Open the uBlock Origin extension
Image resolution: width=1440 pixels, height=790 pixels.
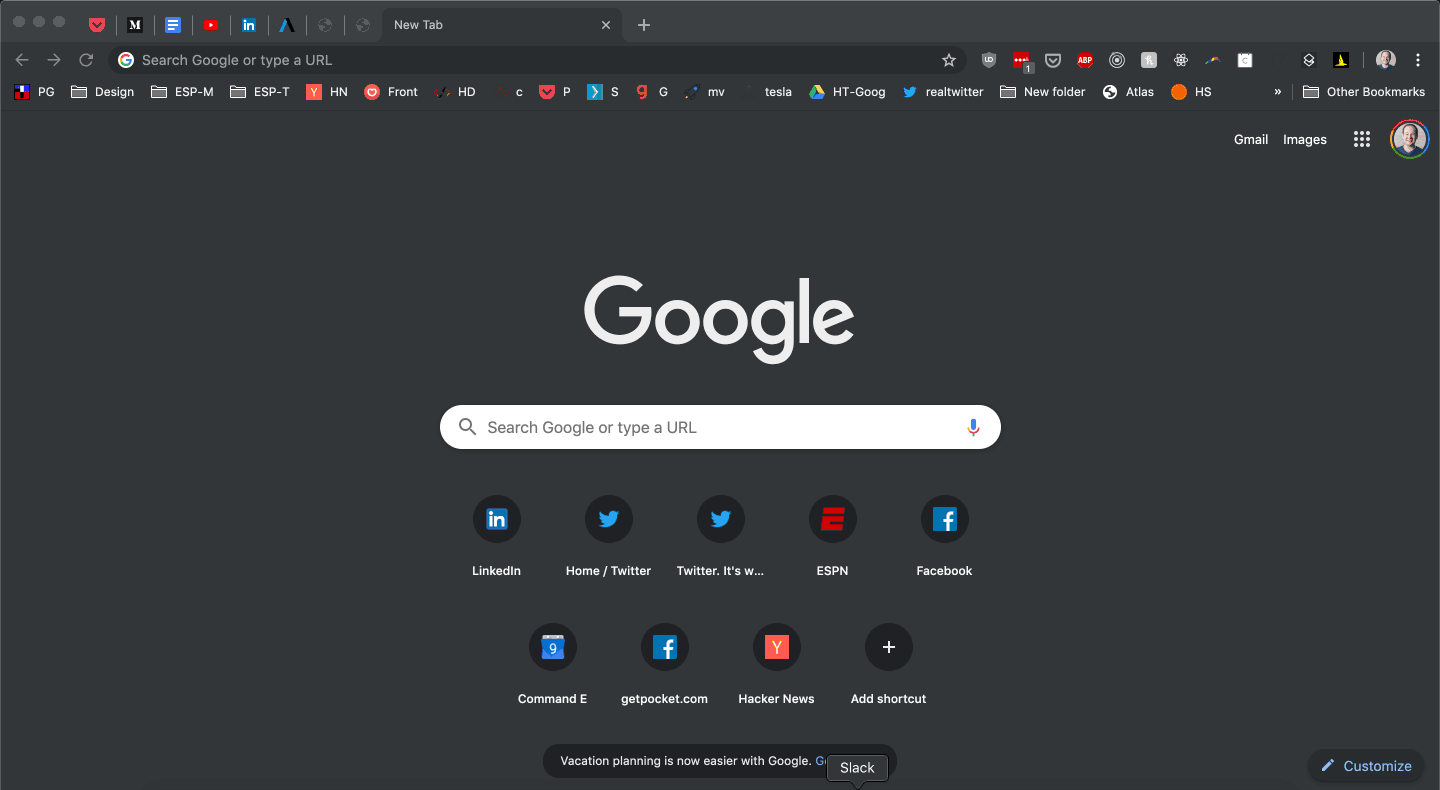[989, 60]
